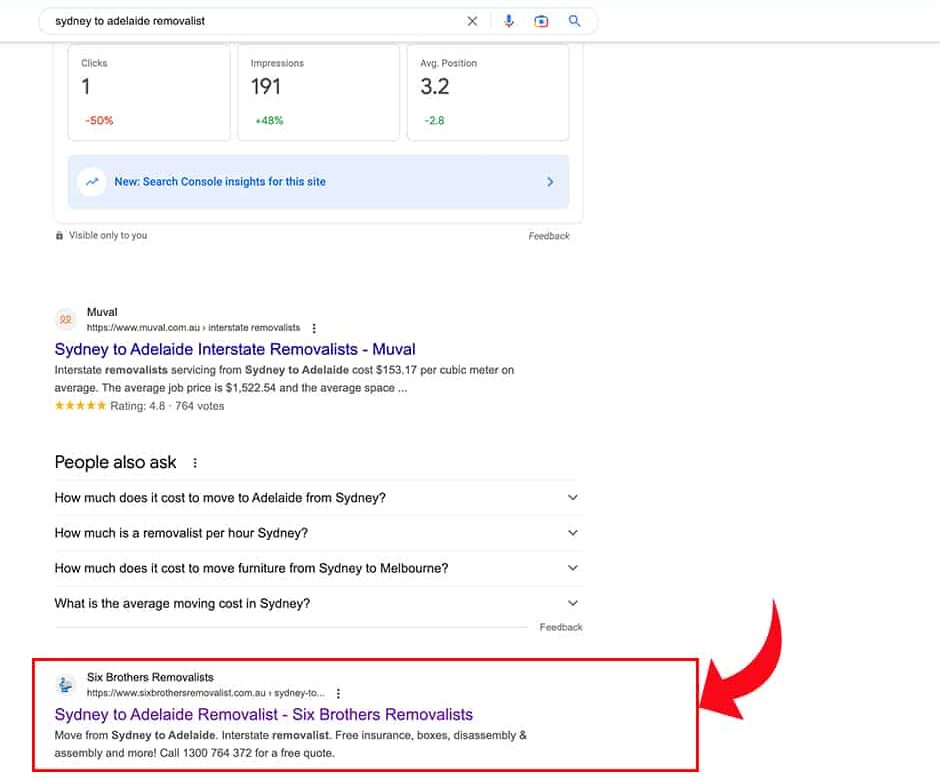Click the blue magnifying glass search icon
Screen dimensions: 940x782
(574, 21)
